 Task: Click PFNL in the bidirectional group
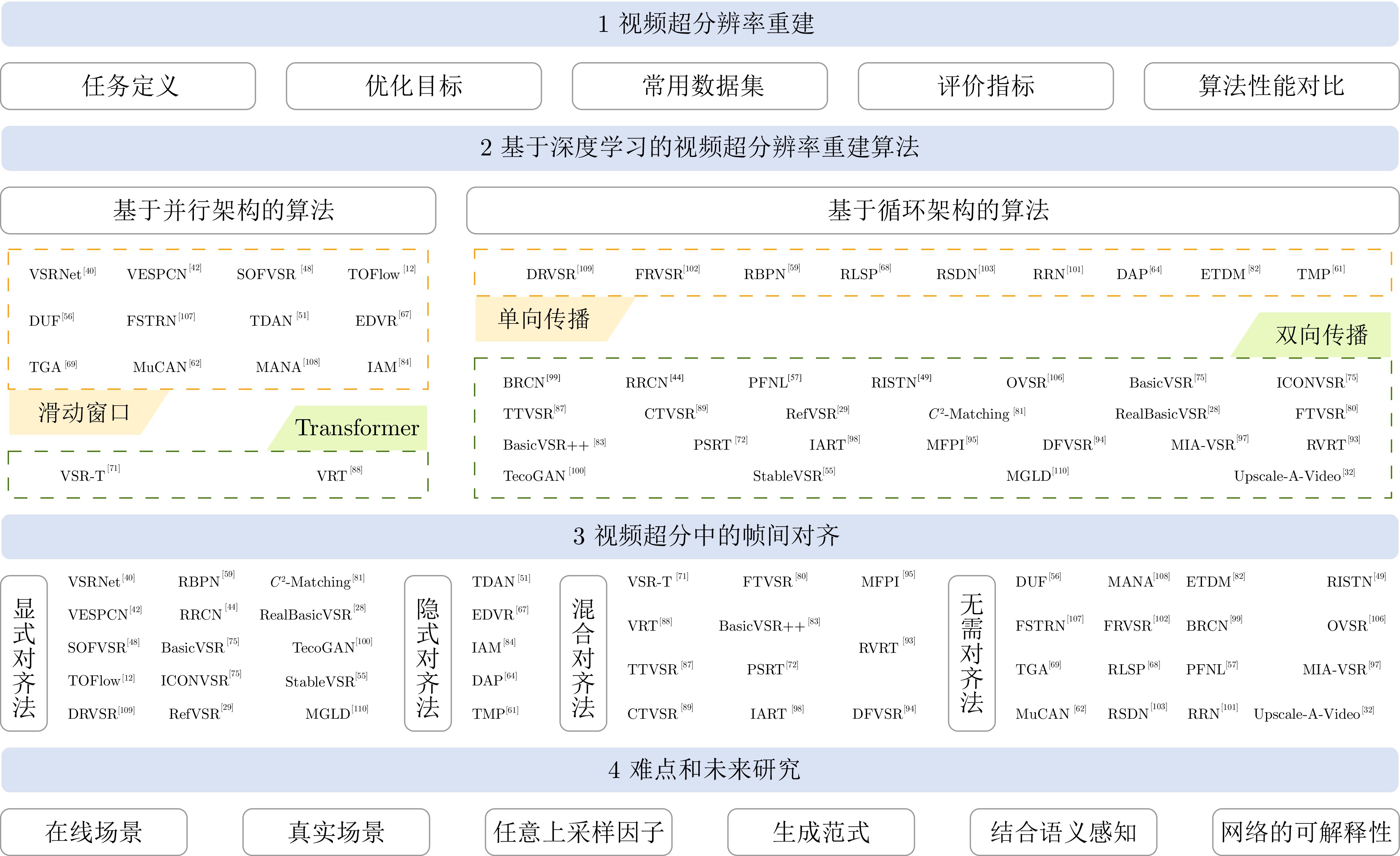click(x=775, y=382)
